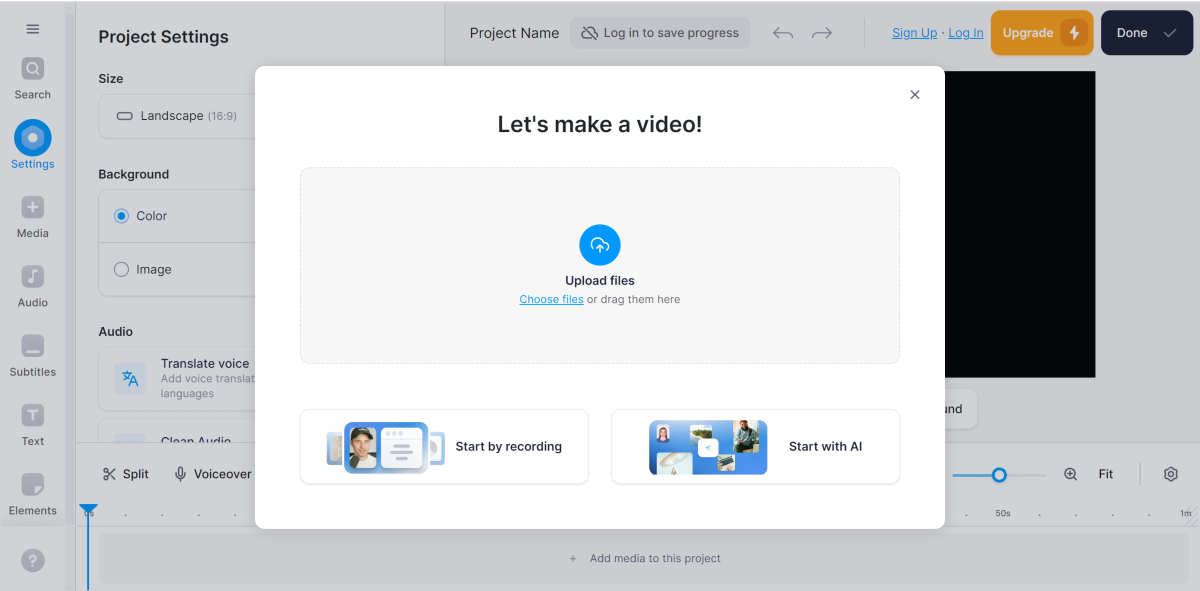
Task: Click the Upload files drop area
Action: point(600,265)
